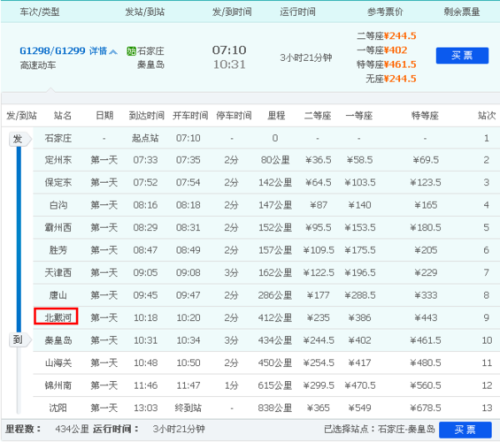Click the 3小时21分钟 duration in the header row
500x442 pixels.
(306, 58)
